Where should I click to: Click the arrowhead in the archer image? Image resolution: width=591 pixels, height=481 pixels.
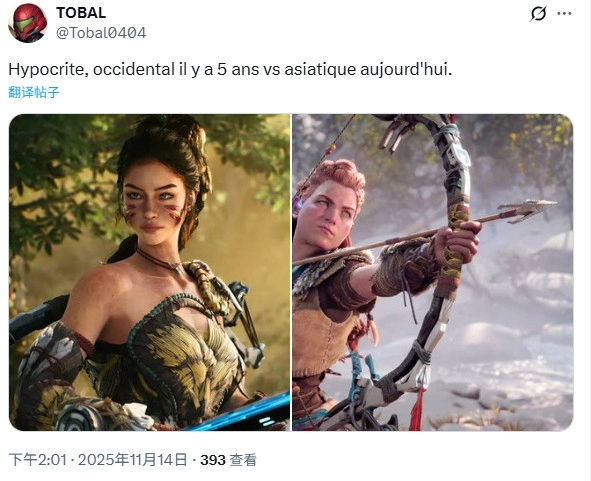[x=528, y=210]
